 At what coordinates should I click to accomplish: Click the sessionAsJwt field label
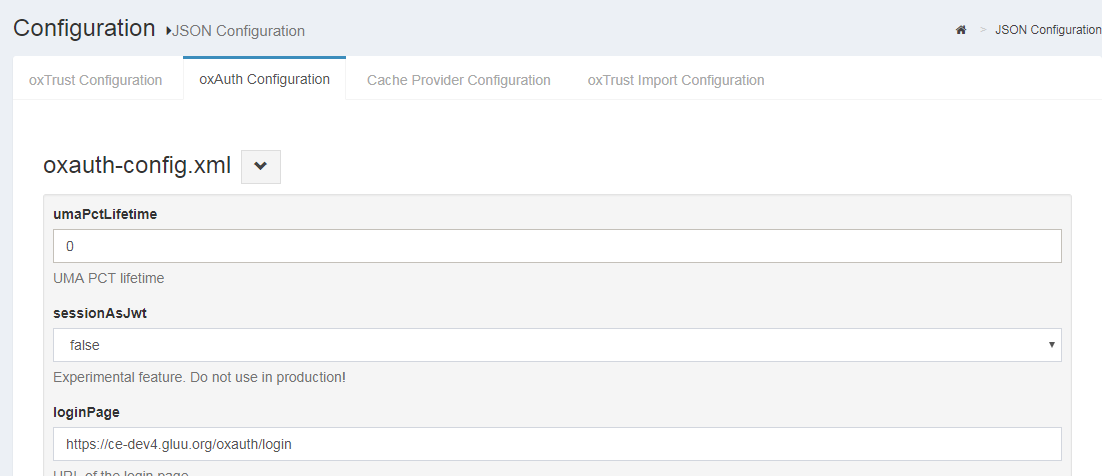point(100,313)
